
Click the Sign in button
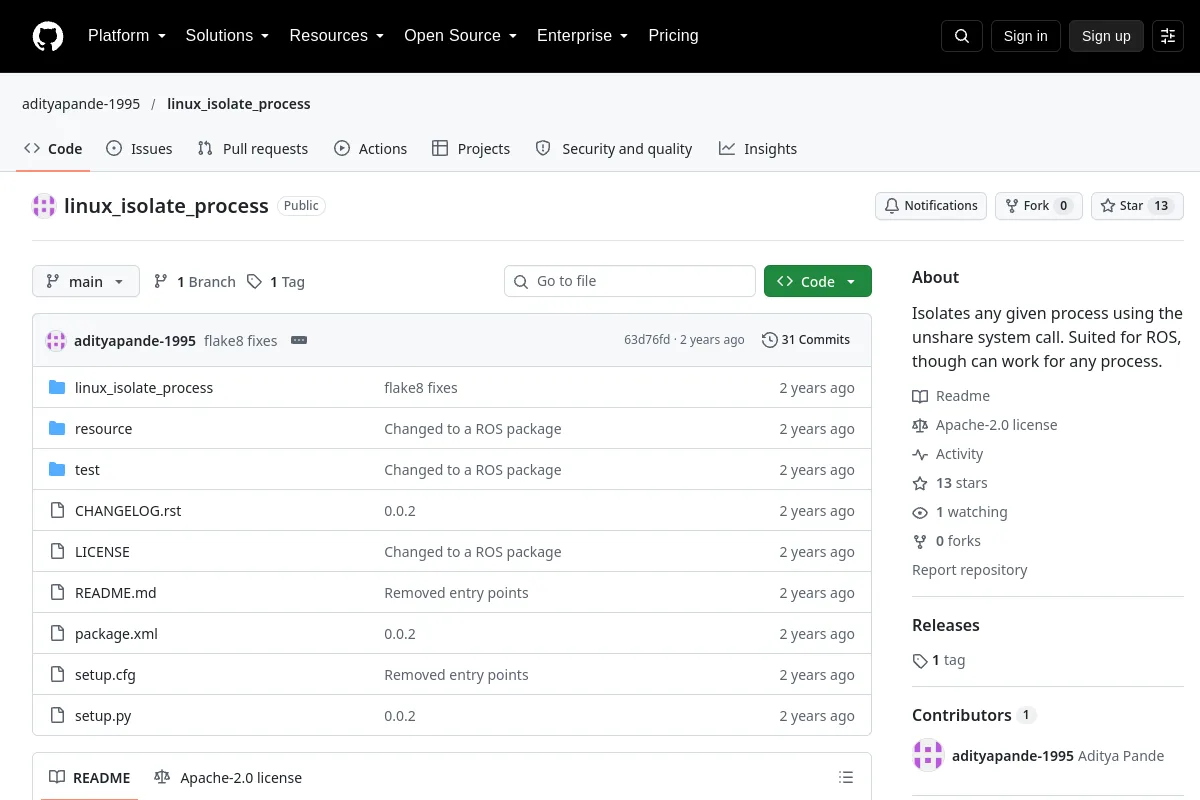pos(1026,36)
